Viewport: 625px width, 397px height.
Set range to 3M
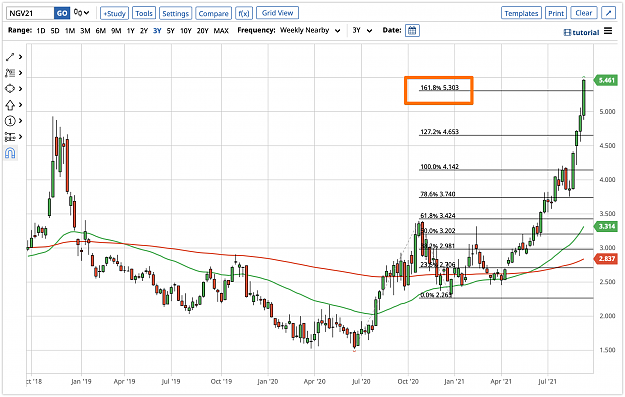tap(85, 31)
